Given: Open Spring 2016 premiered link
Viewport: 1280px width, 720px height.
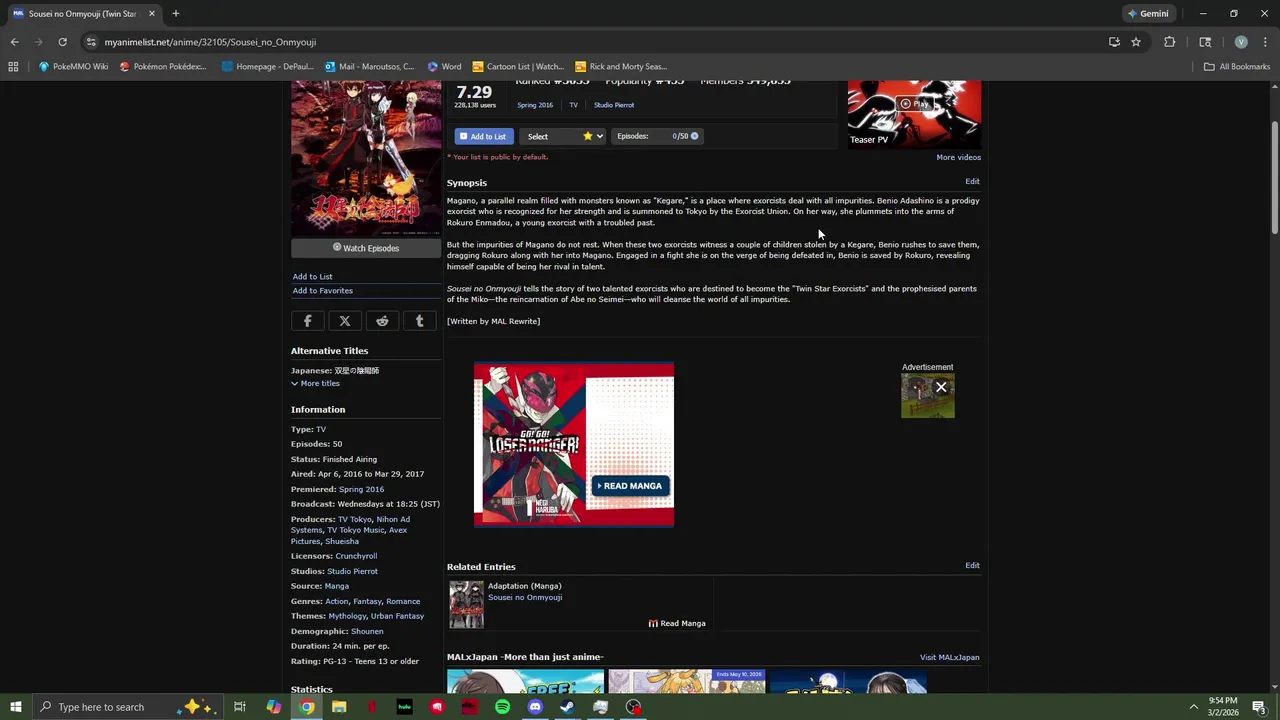Looking at the screenshot, I should [361, 490].
